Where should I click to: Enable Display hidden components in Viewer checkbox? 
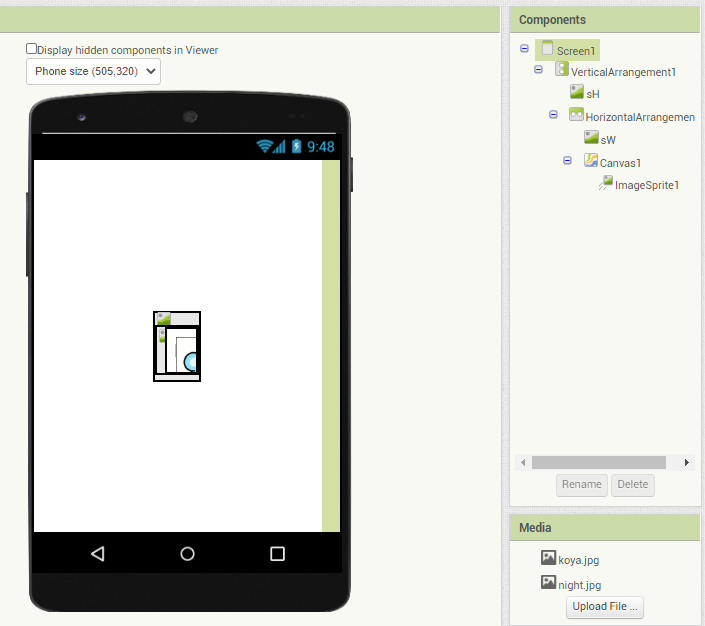coord(31,49)
